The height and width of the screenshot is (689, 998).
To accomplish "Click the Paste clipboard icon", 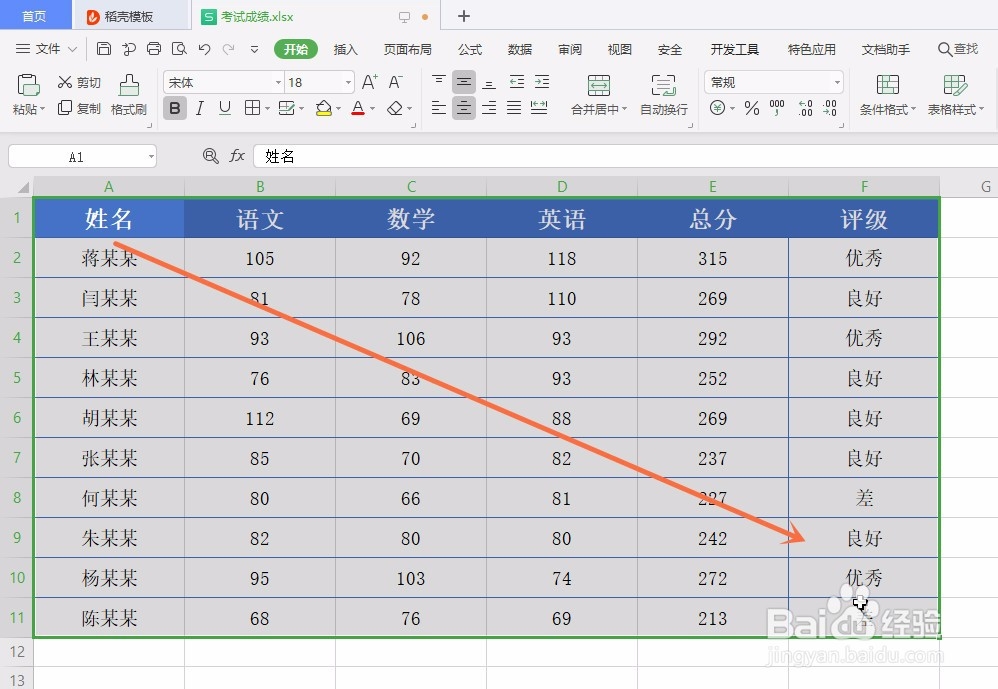I will pyautogui.click(x=28, y=85).
